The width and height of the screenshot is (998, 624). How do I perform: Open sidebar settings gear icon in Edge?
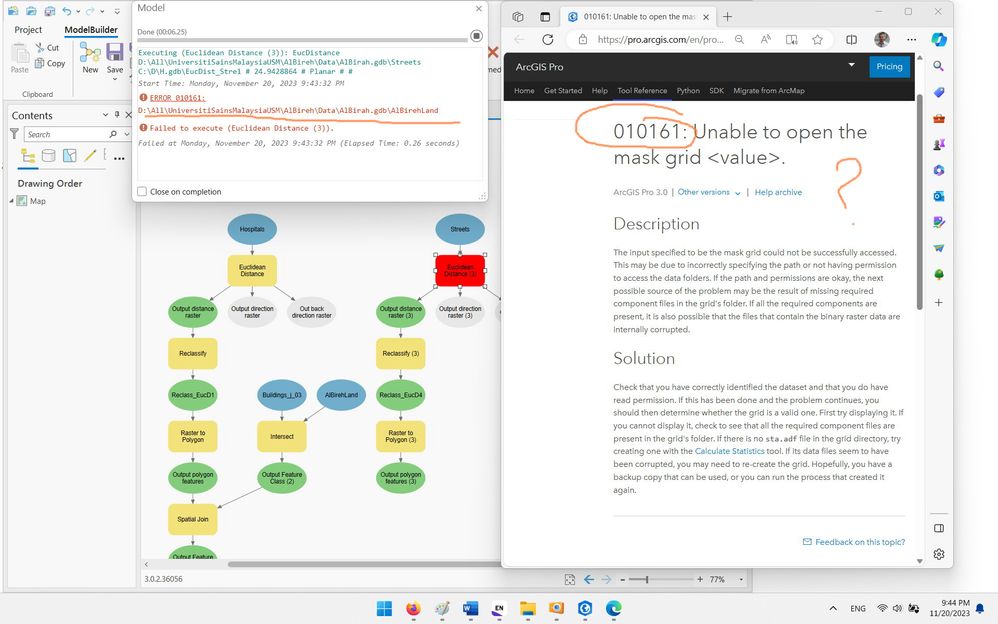tap(939, 554)
